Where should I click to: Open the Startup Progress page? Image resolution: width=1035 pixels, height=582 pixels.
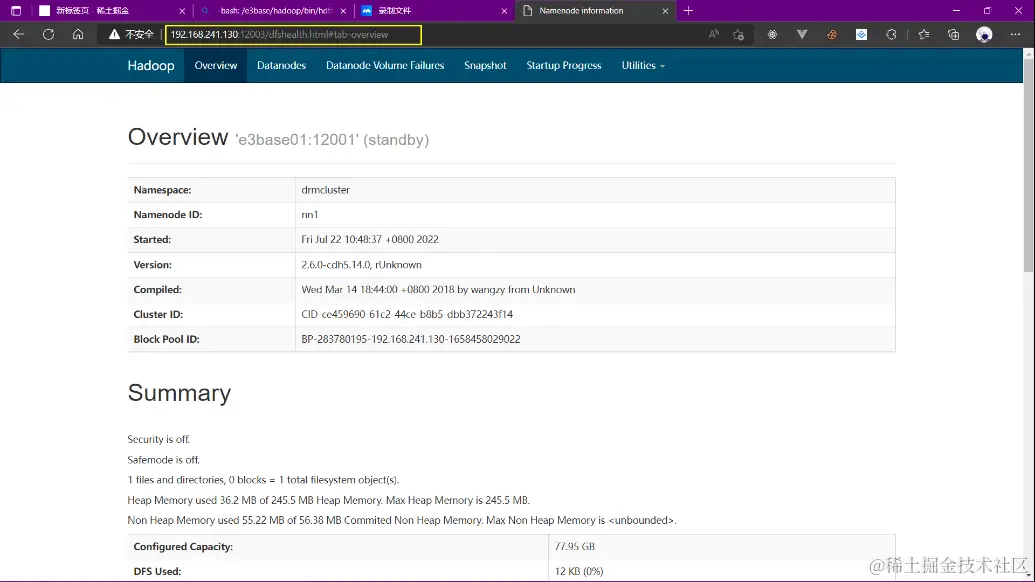pos(564,65)
